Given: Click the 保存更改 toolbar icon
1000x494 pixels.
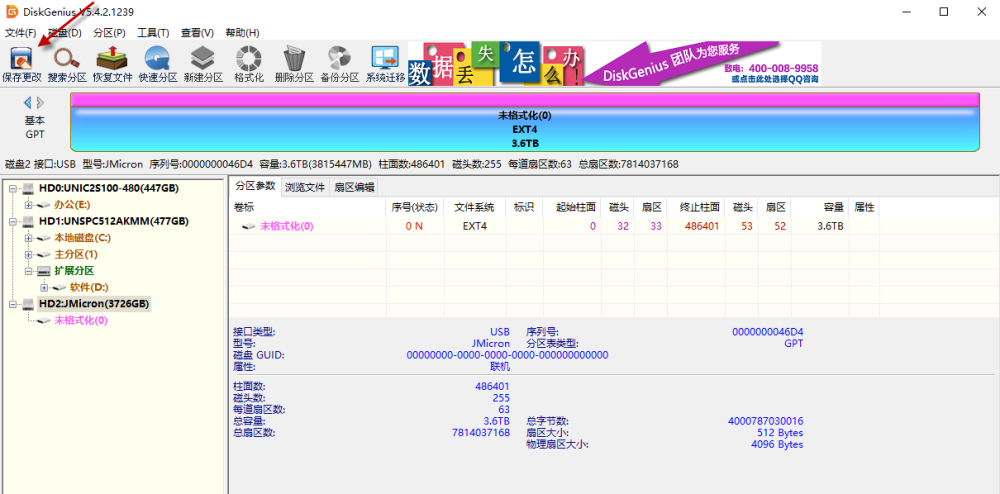Looking at the screenshot, I should coord(22,64).
